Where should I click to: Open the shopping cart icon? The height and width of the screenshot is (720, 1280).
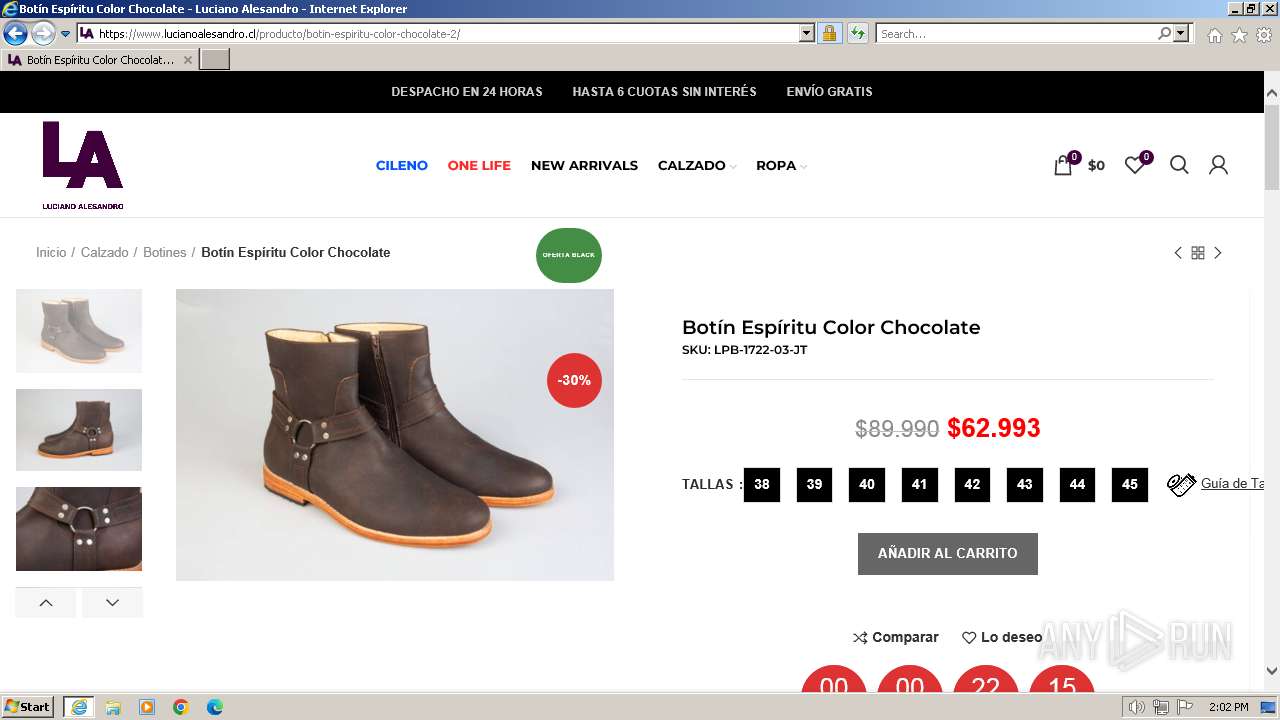click(x=1063, y=166)
